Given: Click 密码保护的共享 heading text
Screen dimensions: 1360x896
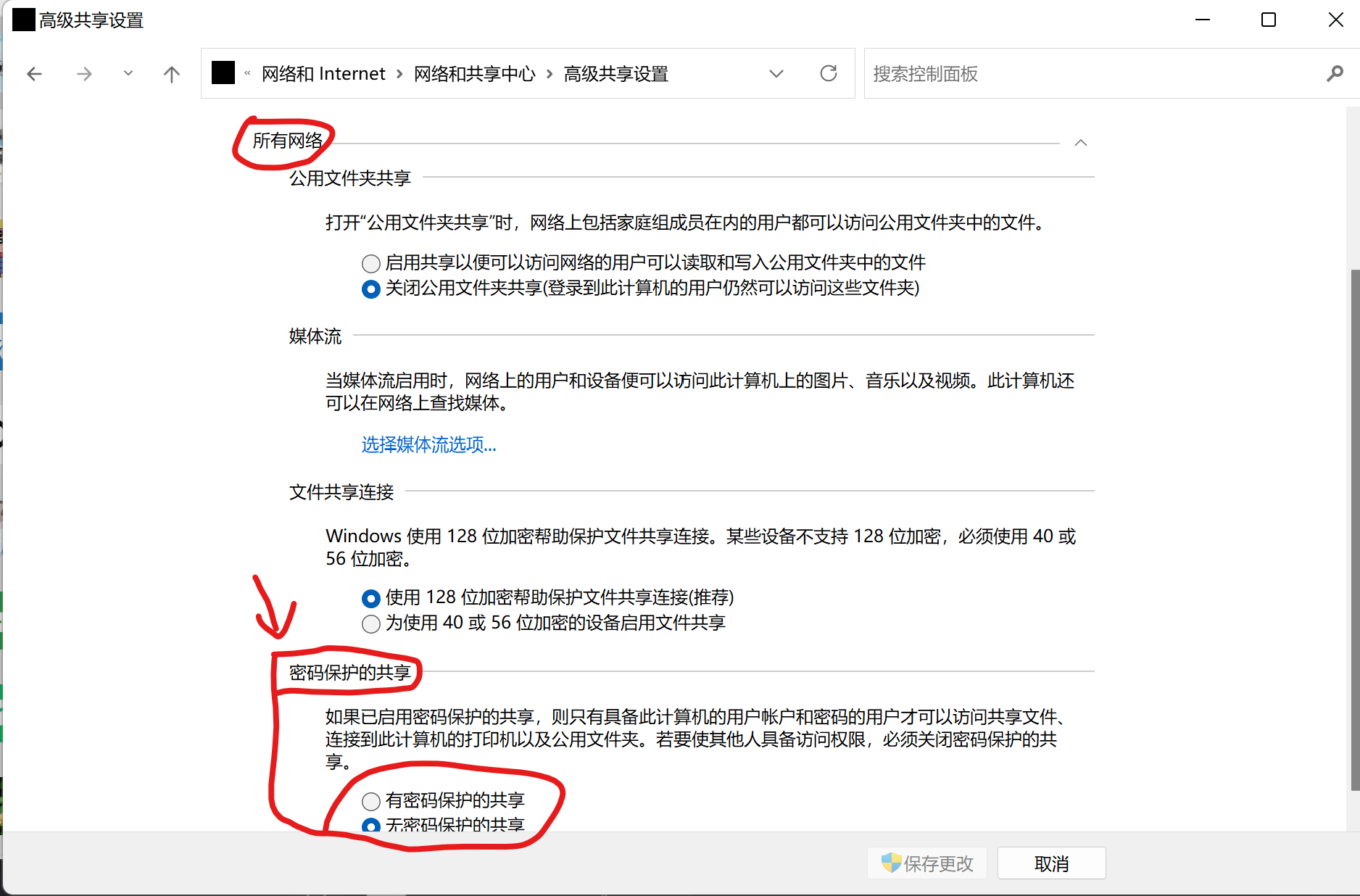Looking at the screenshot, I should (x=349, y=673).
